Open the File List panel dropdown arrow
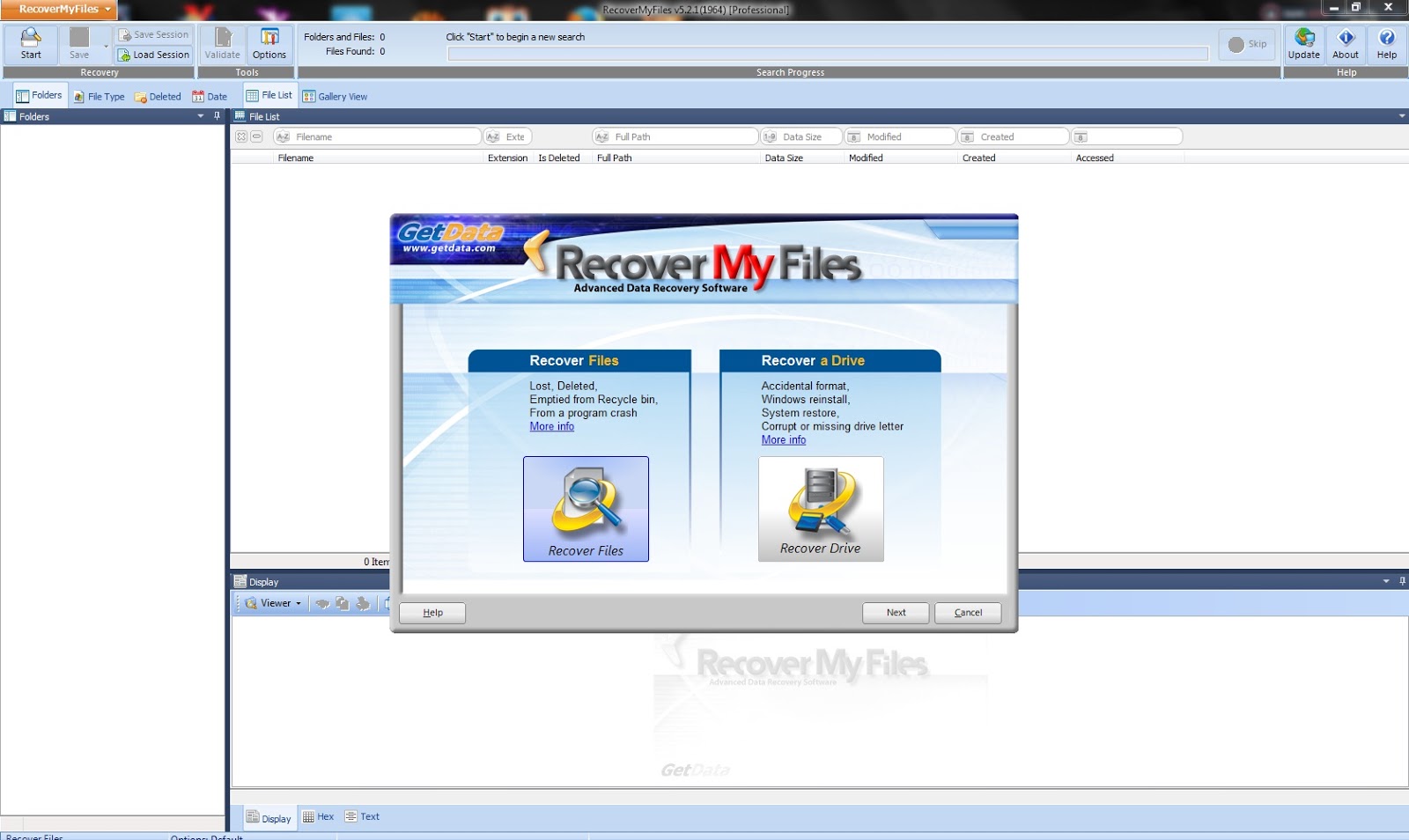The height and width of the screenshot is (840, 1409). coord(1402,116)
